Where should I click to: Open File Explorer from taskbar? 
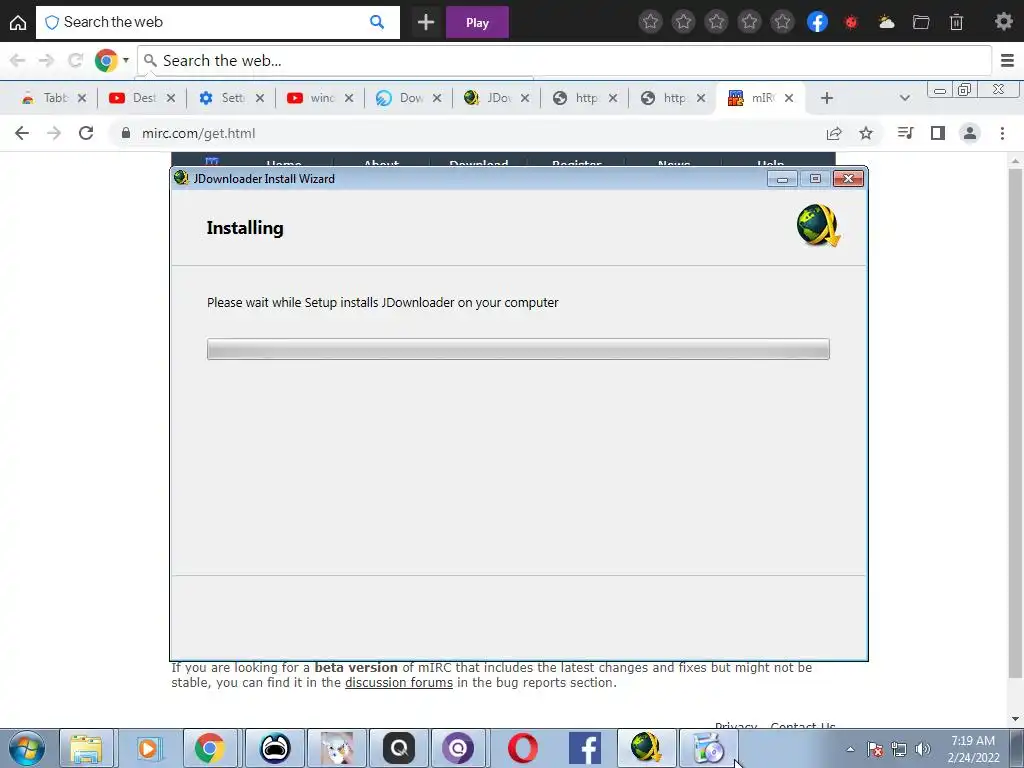click(x=86, y=748)
